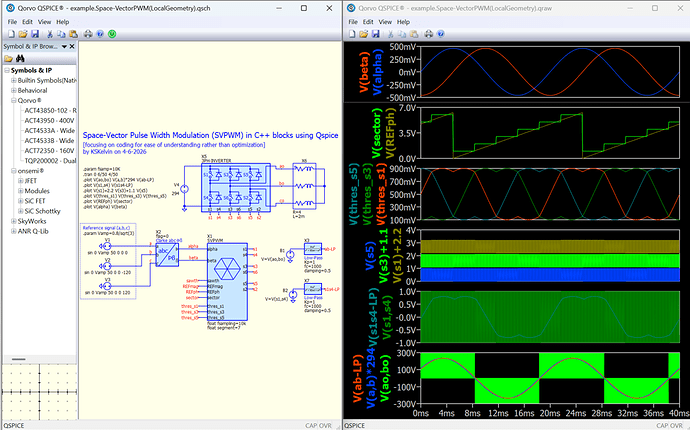Cut selection using scissors icon in schematic window
Viewport: 690px width, 430px height.
point(50,34)
